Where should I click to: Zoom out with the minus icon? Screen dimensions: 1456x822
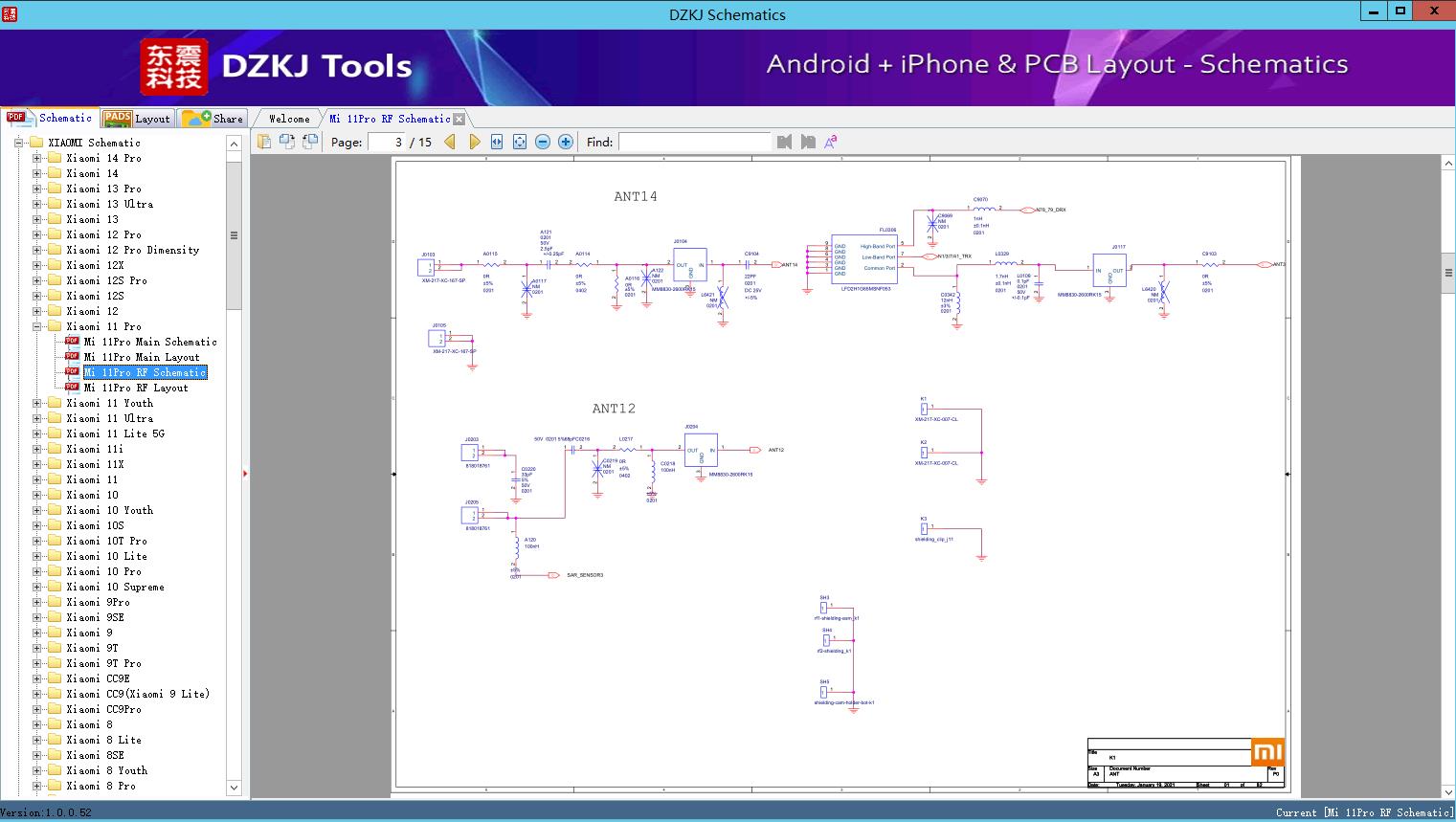click(x=543, y=142)
